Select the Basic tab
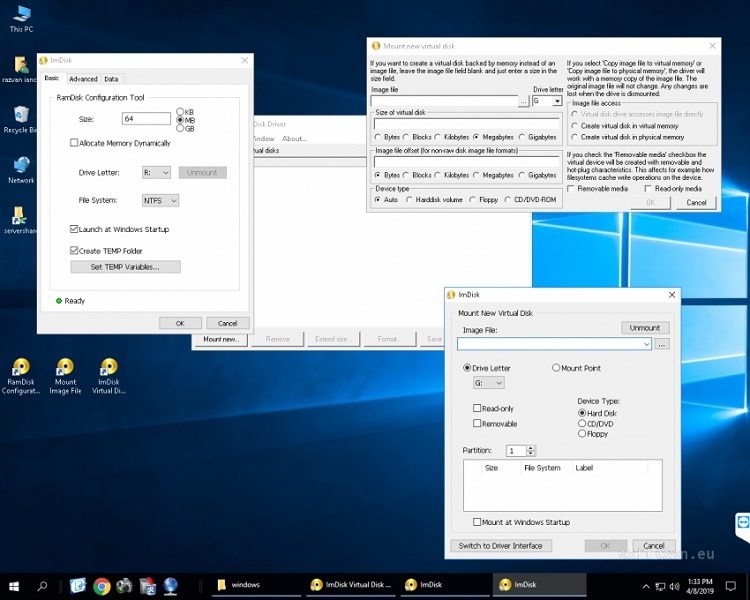Screen dimensions: 750x600 coord(52,78)
